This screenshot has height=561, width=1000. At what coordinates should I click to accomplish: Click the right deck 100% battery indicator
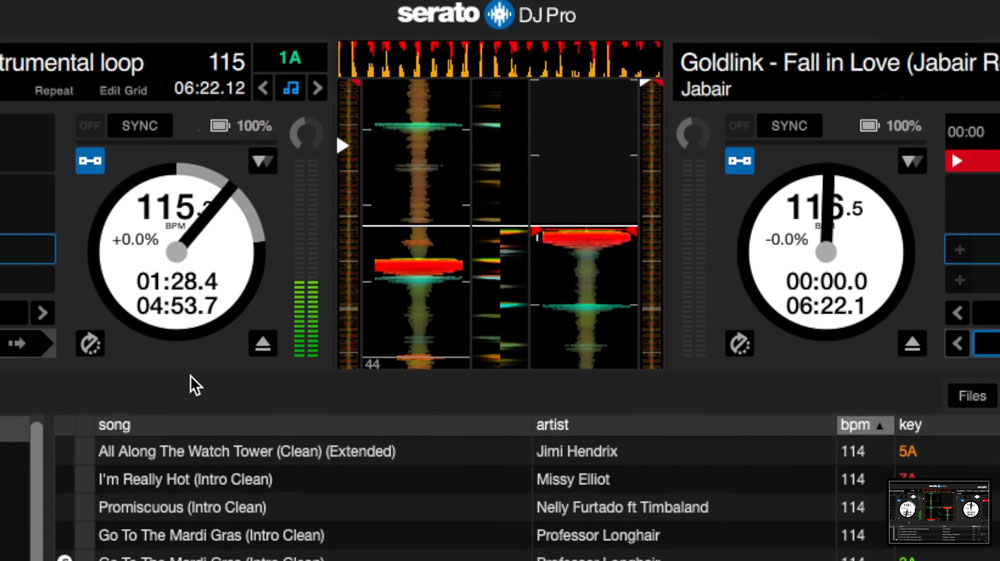coord(890,126)
